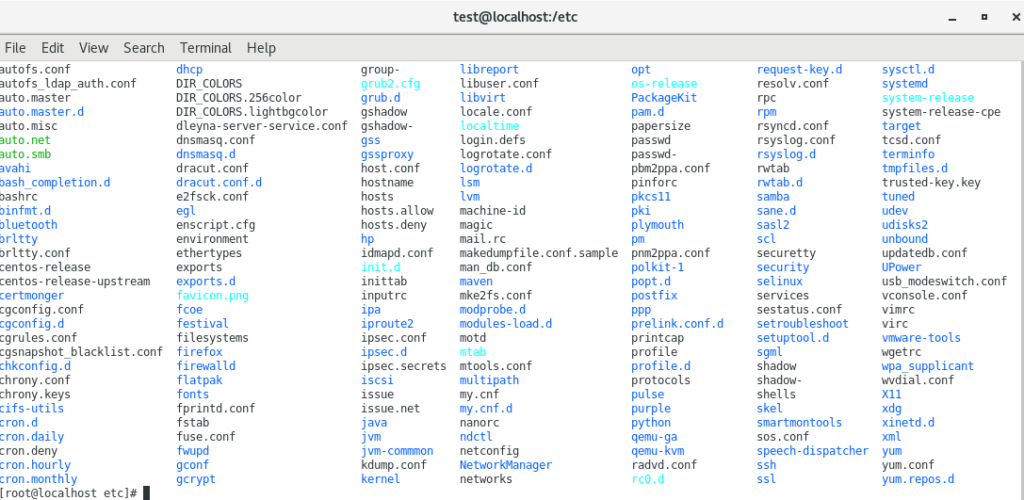Maximize the terminal window
Viewport: 1024px width, 500px height.
point(984,17)
